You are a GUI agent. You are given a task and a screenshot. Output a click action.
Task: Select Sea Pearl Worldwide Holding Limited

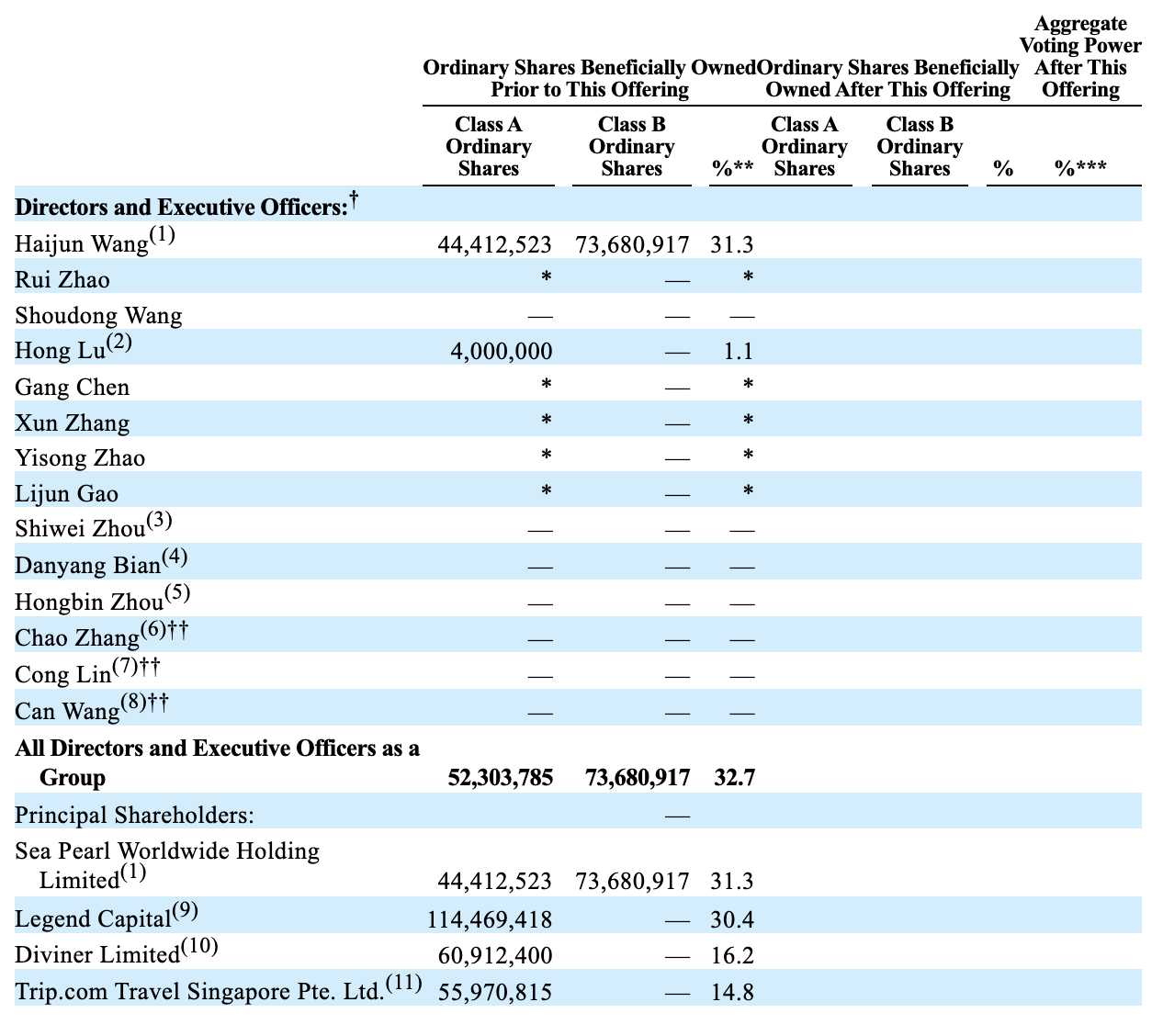tap(168, 865)
